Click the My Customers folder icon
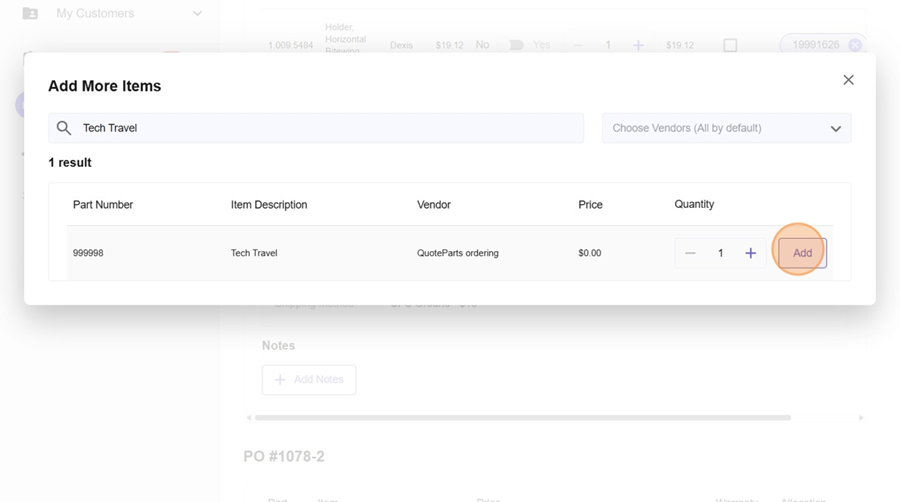 (x=30, y=13)
